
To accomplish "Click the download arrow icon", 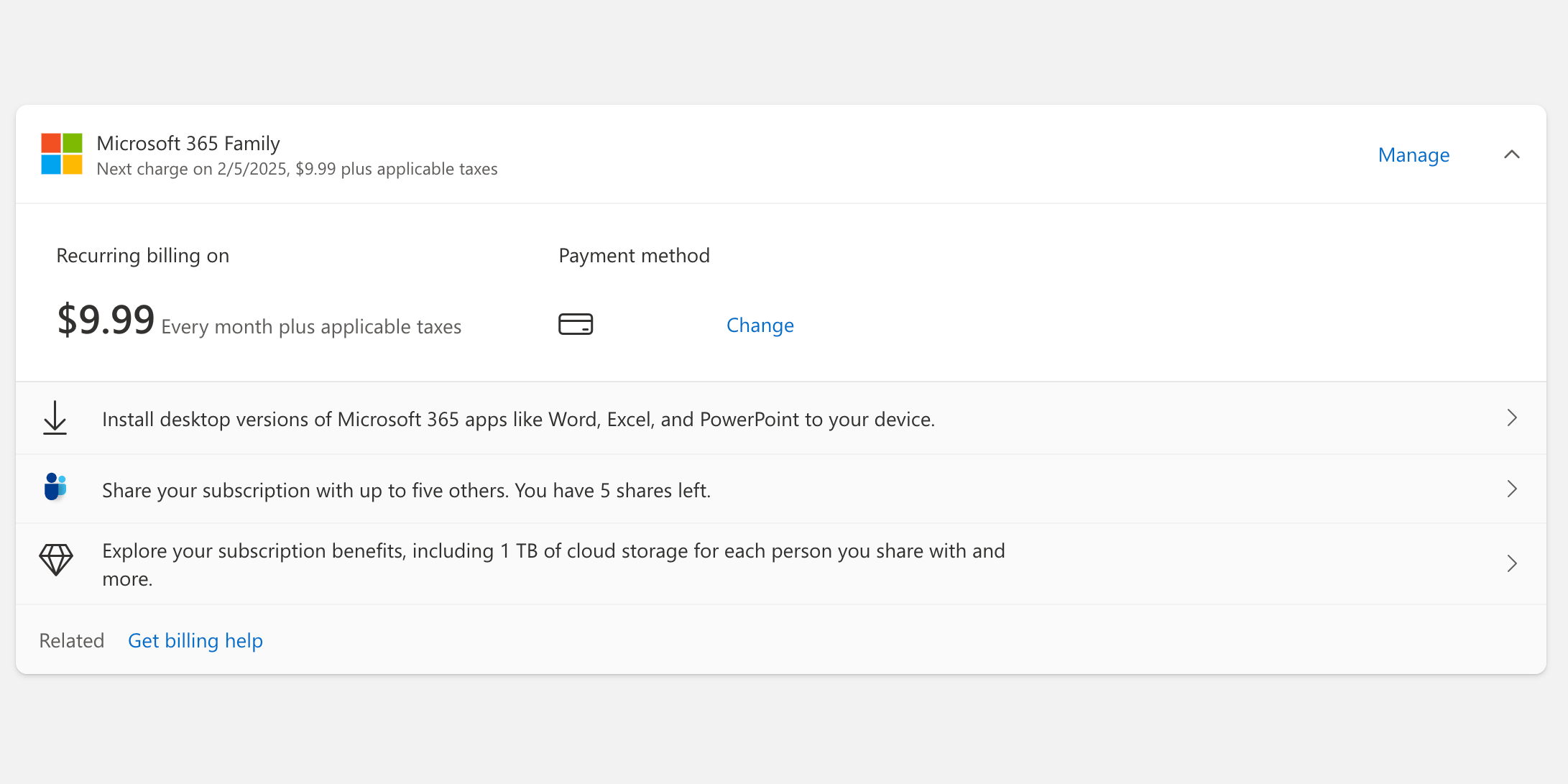I will tap(55, 418).
